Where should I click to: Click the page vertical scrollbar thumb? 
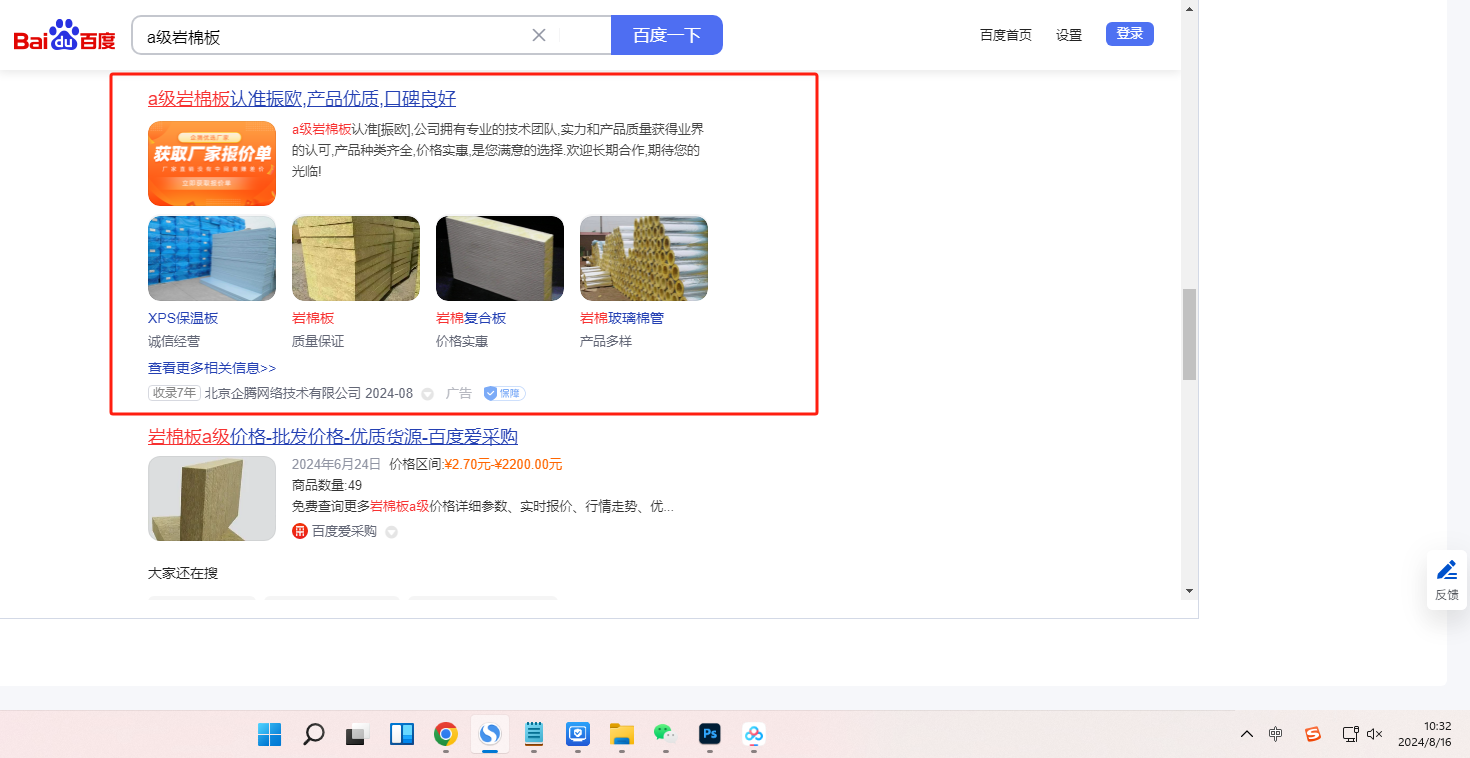[1189, 334]
